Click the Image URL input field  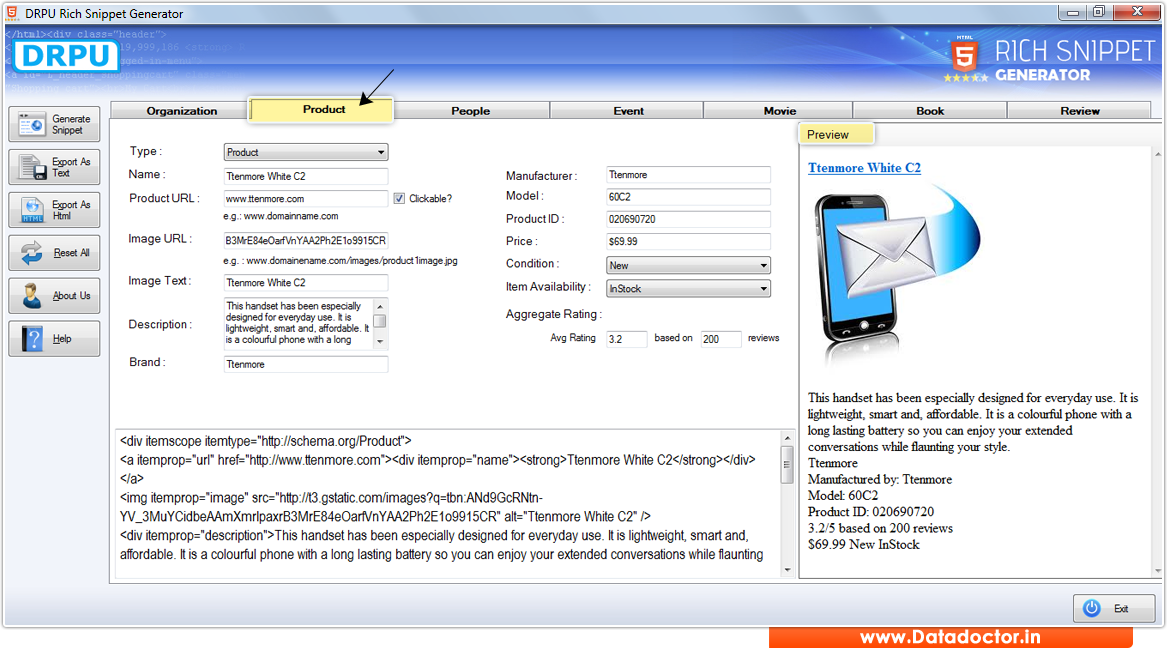pos(306,240)
